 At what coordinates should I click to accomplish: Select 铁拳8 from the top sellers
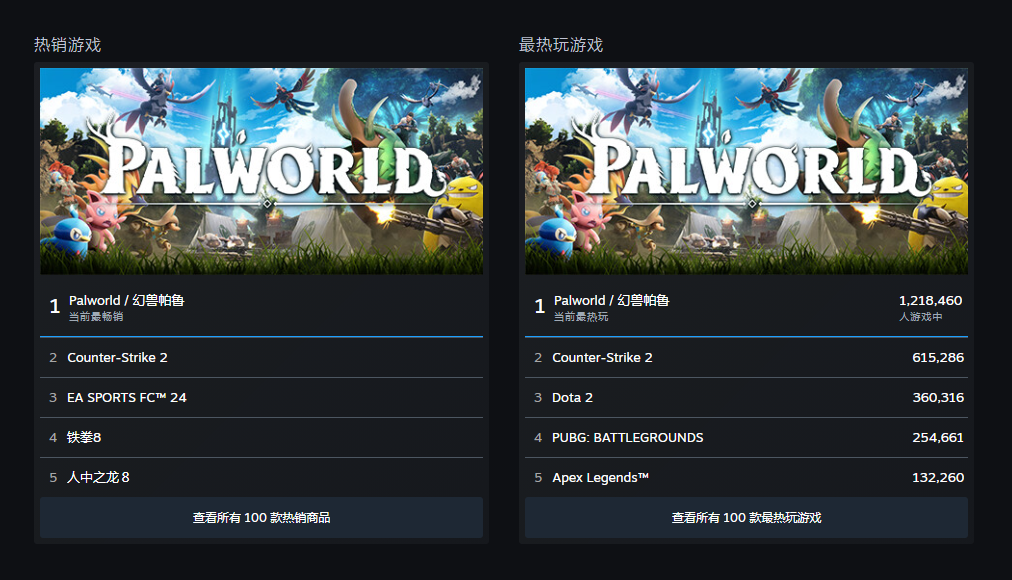[84, 438]
